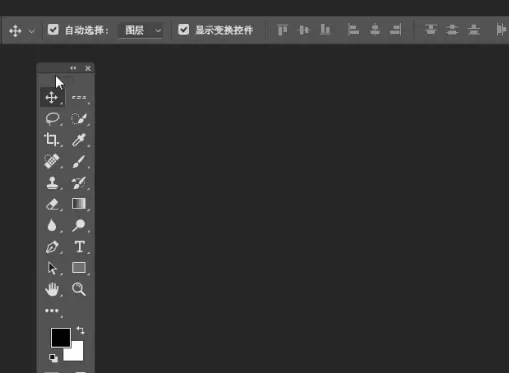
Task: Select the Brush tool
Action: [79, 162]
